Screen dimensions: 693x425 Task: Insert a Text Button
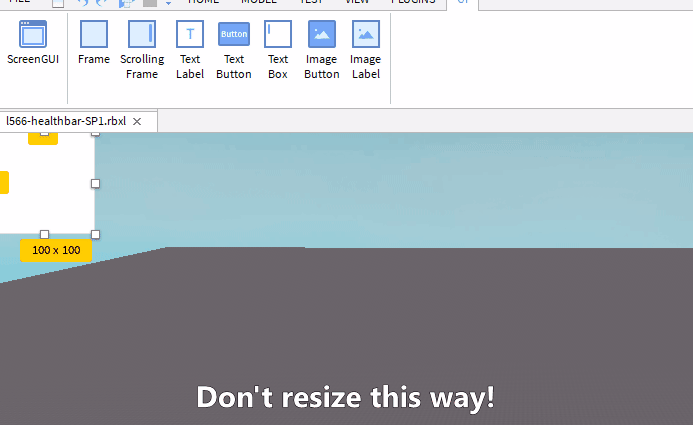pos(234,49)
